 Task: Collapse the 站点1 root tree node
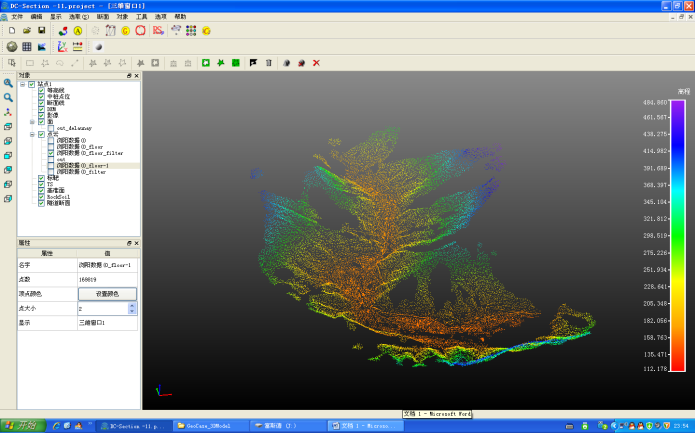[x=23, y=84]
